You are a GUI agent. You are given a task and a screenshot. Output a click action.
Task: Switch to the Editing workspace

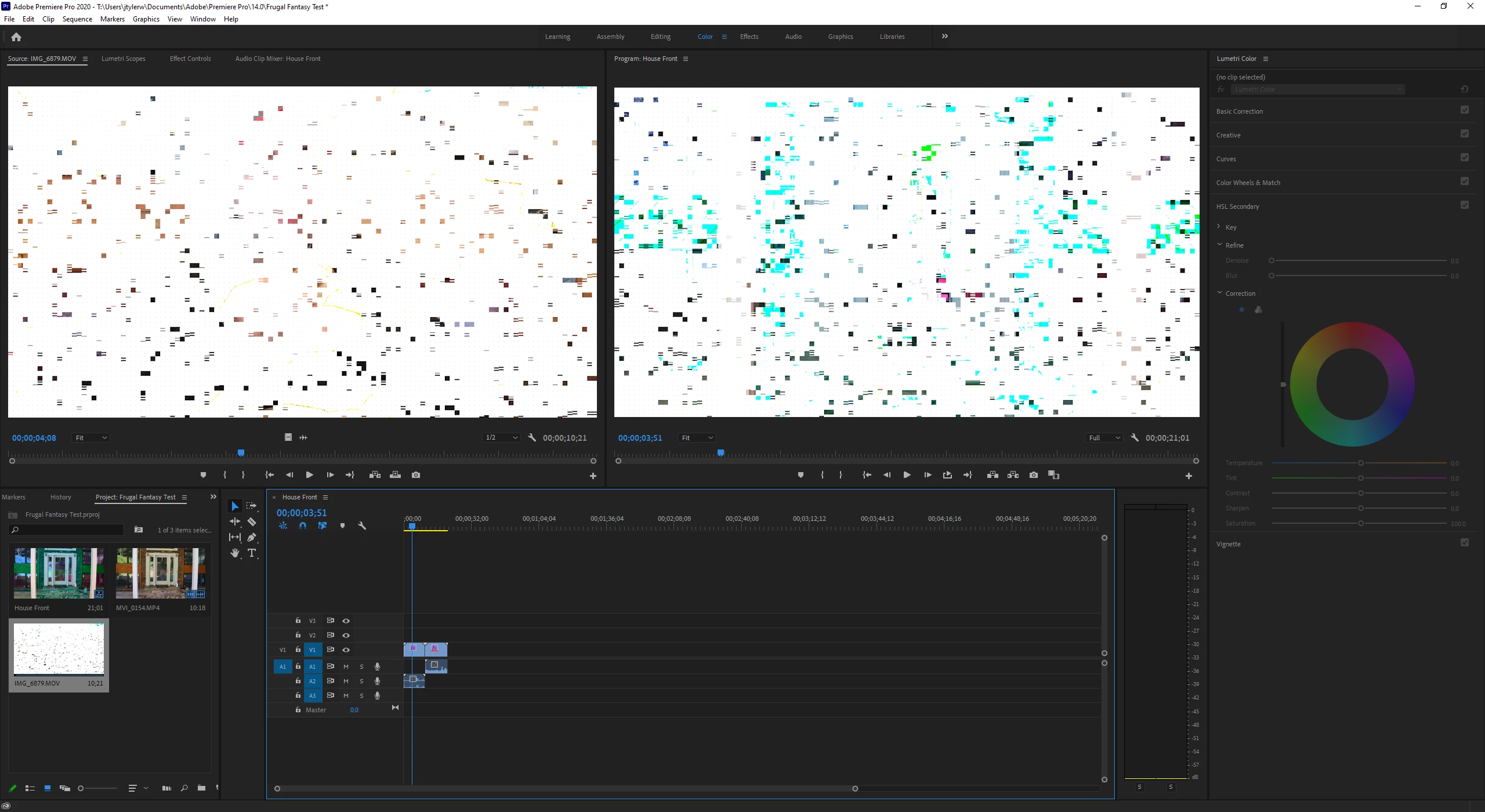[660, 37]
